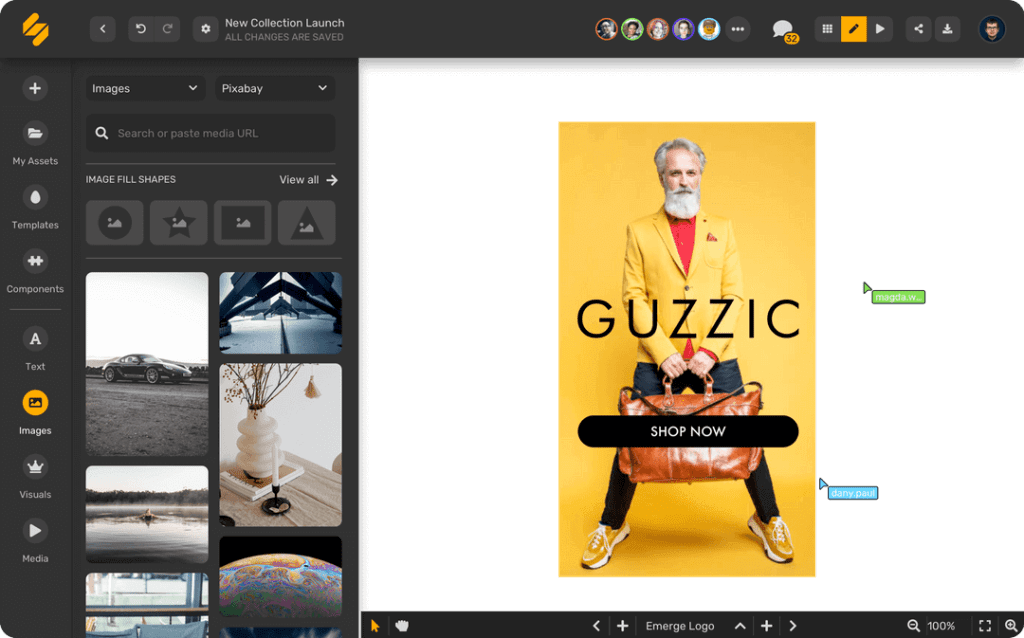Viewport: 1024px width, 638px height.
Task: Open the Templates sidebar tab
Action: tap(35, 208)
